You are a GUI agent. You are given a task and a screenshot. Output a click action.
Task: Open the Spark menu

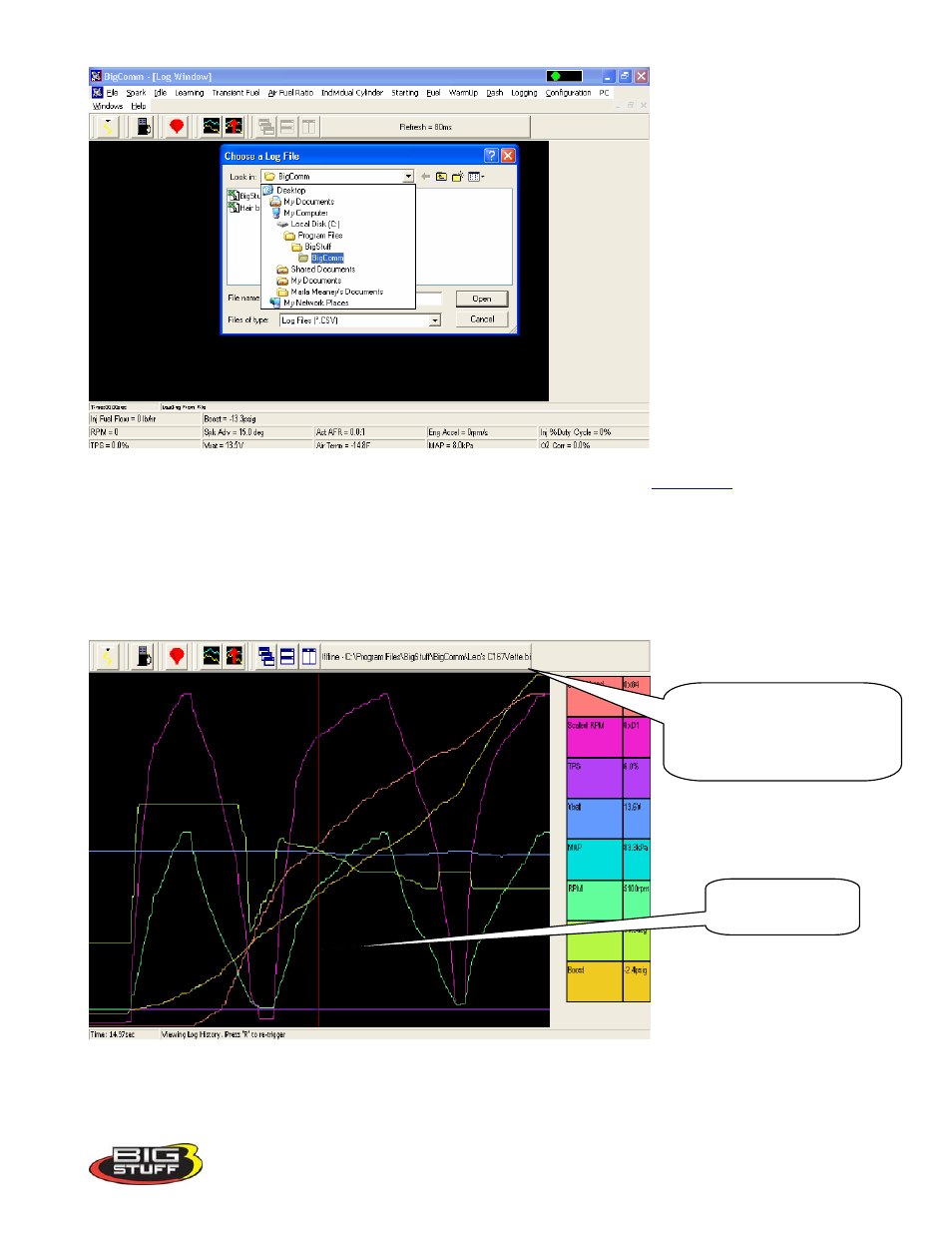click(x=136, y=93)
